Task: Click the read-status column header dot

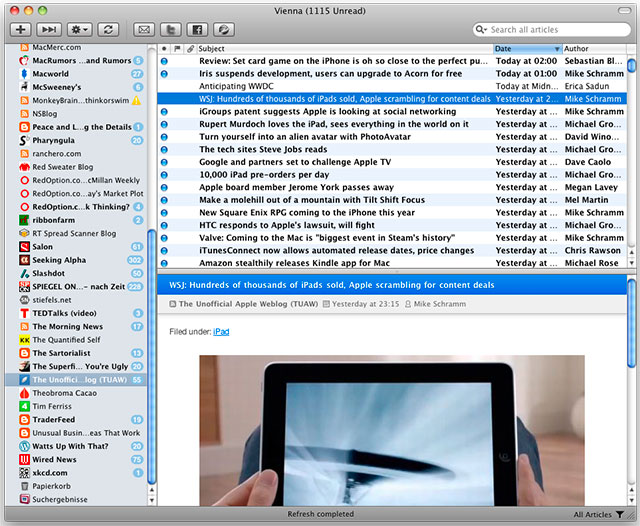Action: [164, 49]
